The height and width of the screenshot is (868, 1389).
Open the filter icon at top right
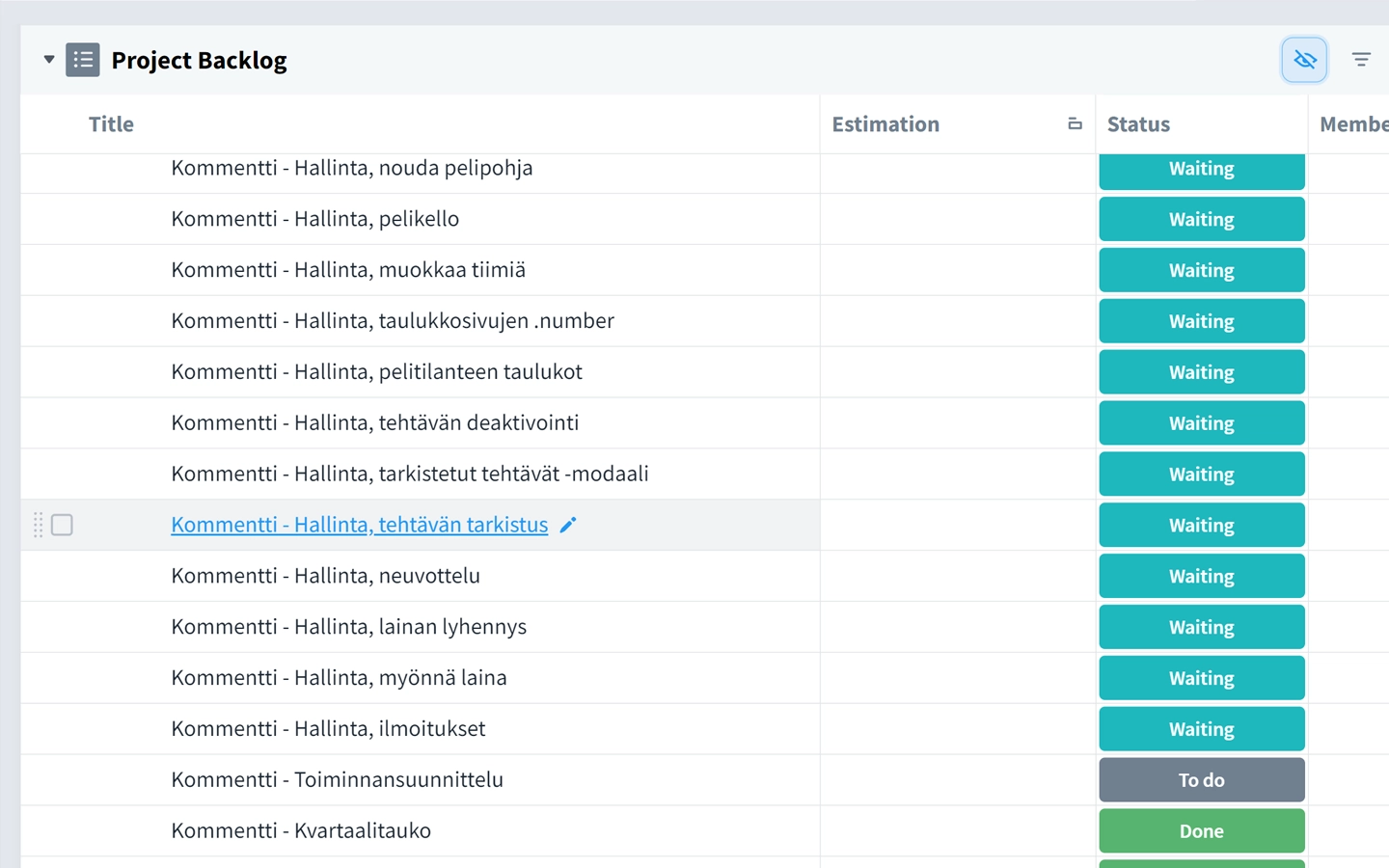click(x=1361, y=59)
